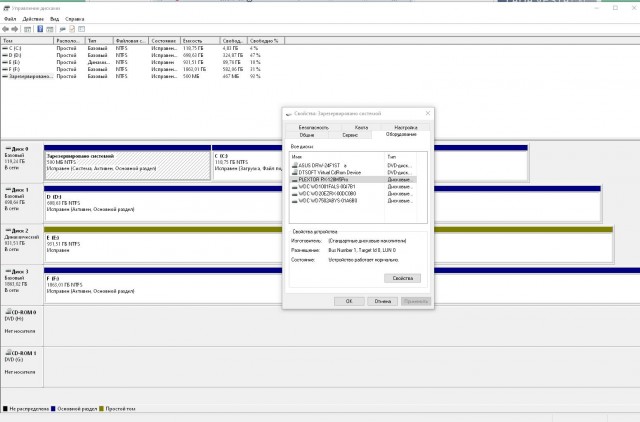The height and width of the screenshot is (422, 640).
Task: Select the ASUS DRW DVD drive row
Action: [x=353, y=165]
